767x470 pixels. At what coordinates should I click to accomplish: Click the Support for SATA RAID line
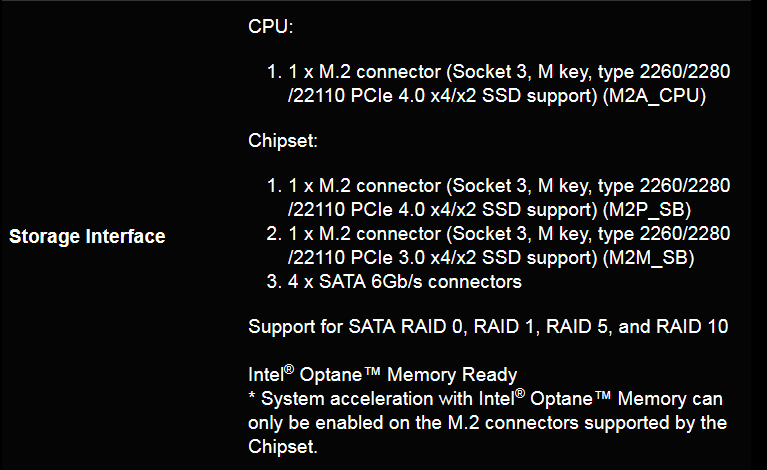[x=488, y=327]
